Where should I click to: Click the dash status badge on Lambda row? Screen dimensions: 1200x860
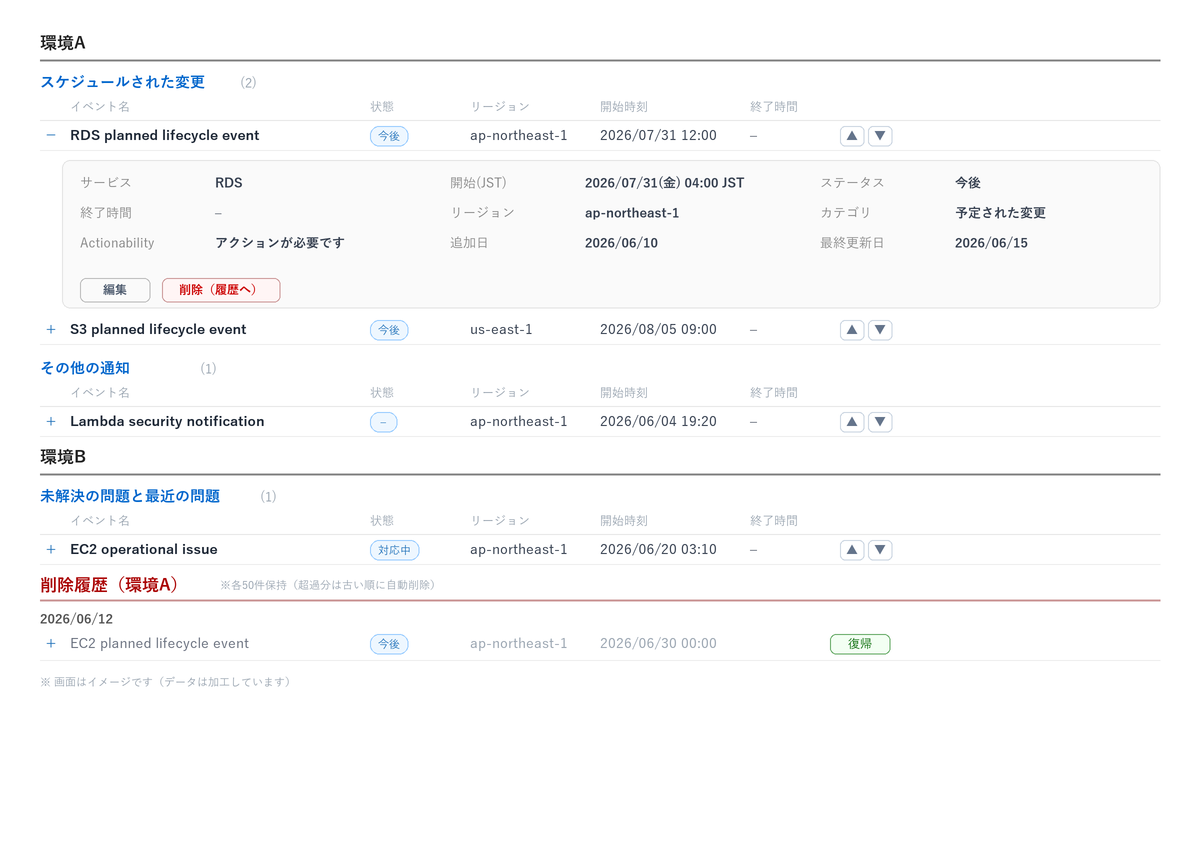point(383,422)
